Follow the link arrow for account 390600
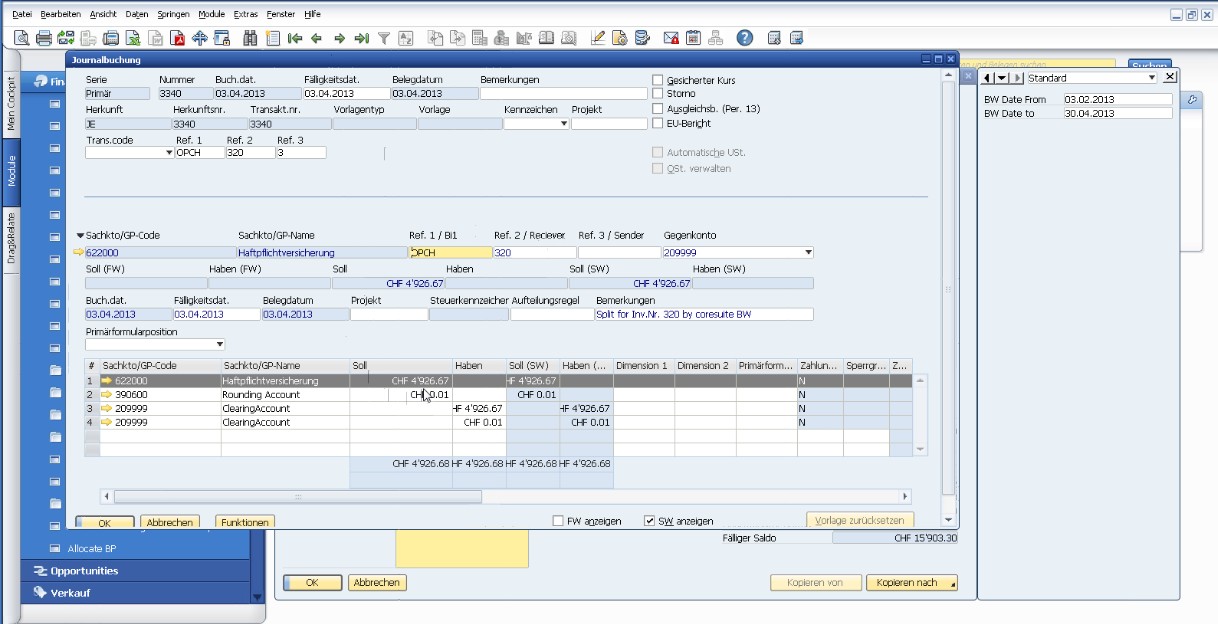The height and width of the screenshot is (624, 1218). pyautogui.click(x=106, y=395)
